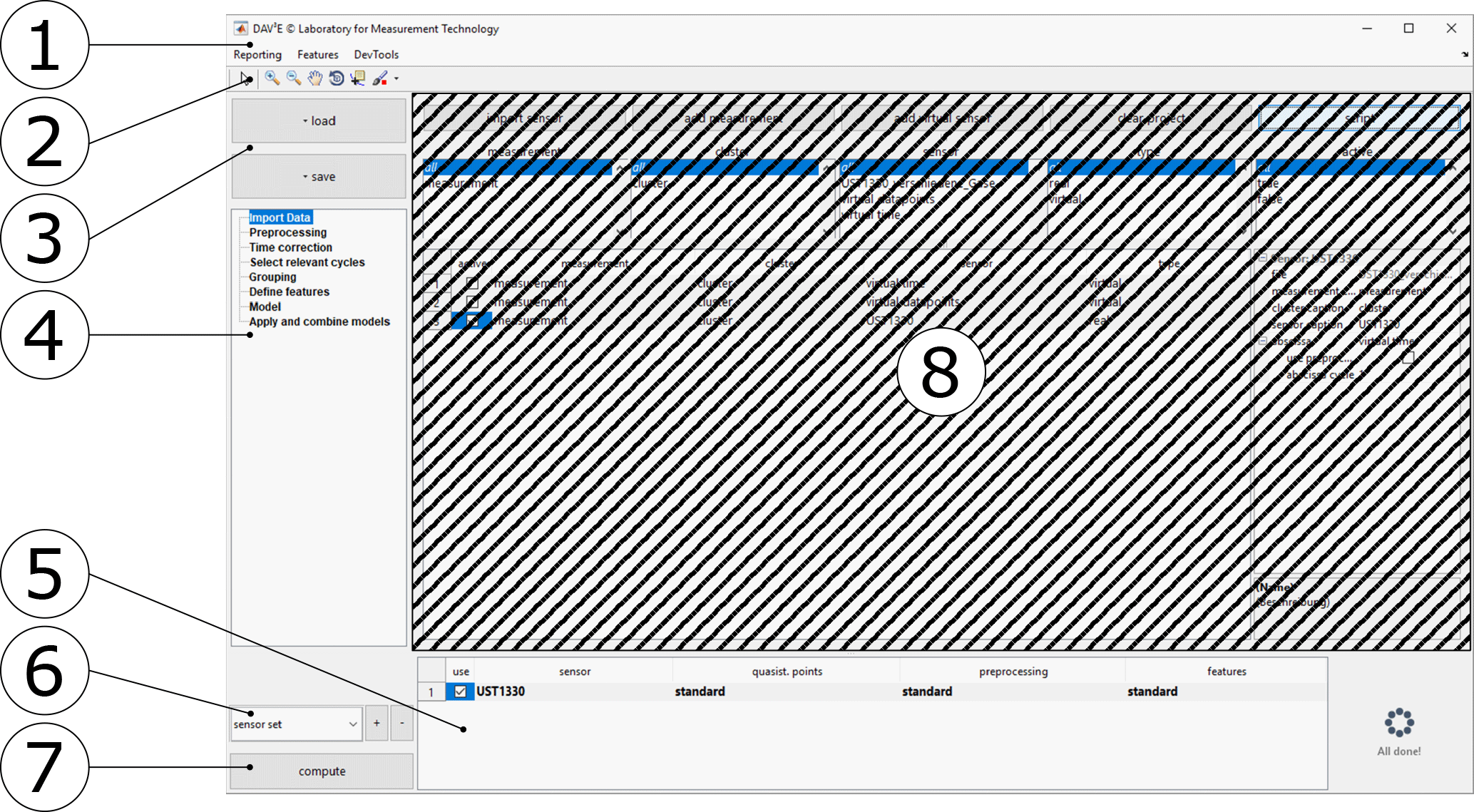Screen dimensions: 1474x812
Task: Select the Edit Plot arrow tool
Action: (x=245, y=79)
